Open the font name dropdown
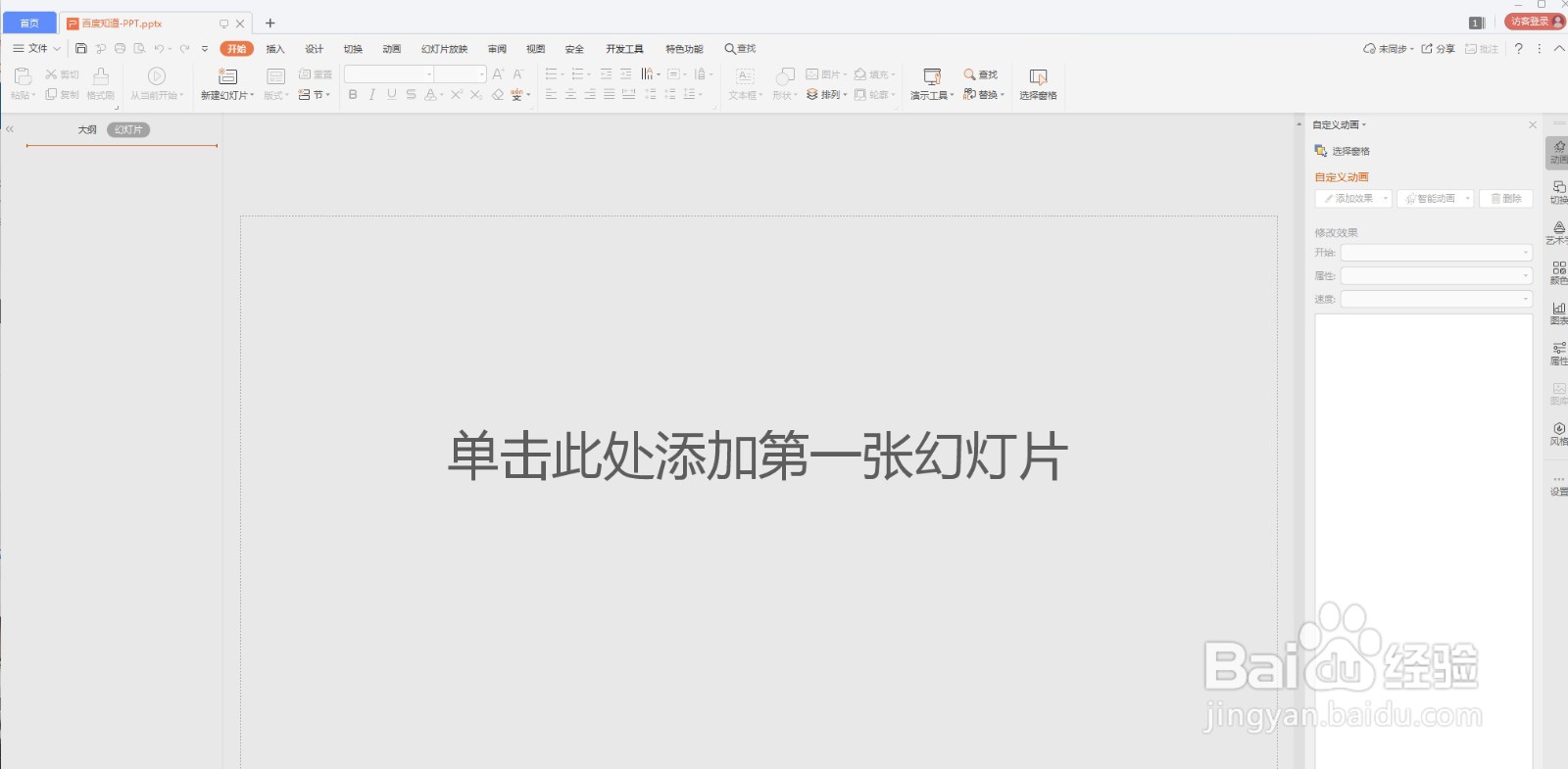The height and width of the screenshot is (769, 1568). (429, 74)
